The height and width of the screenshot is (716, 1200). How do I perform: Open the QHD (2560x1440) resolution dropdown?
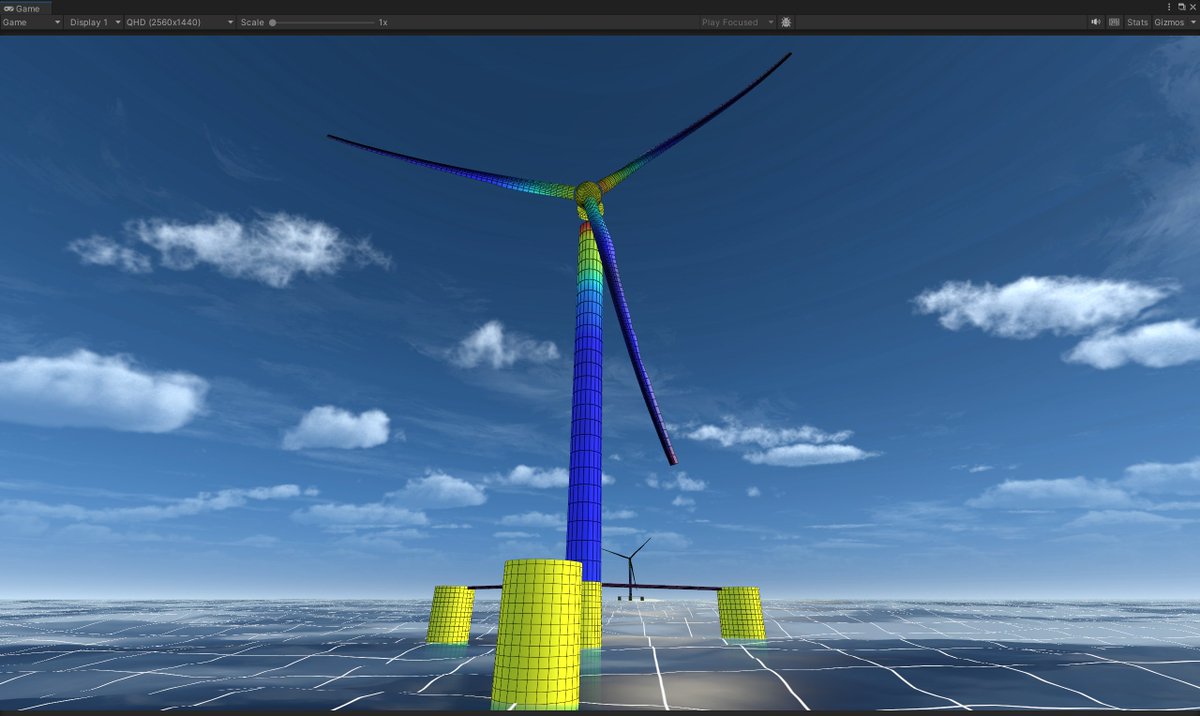179,22
